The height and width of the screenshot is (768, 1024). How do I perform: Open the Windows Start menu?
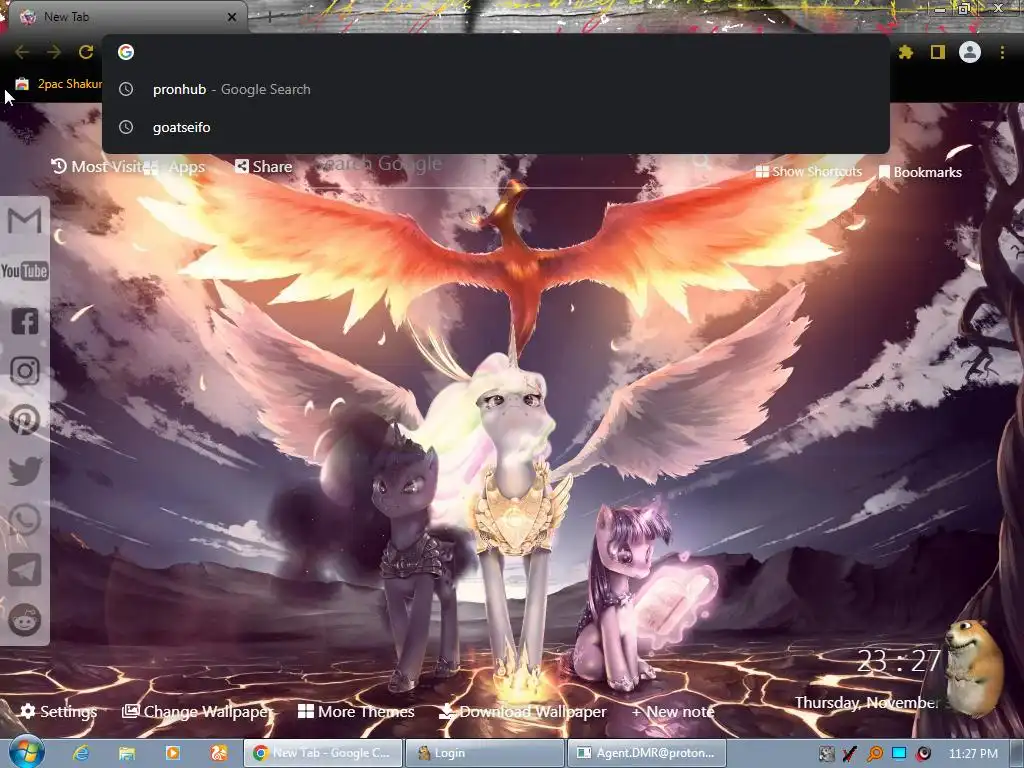(26, 752)
